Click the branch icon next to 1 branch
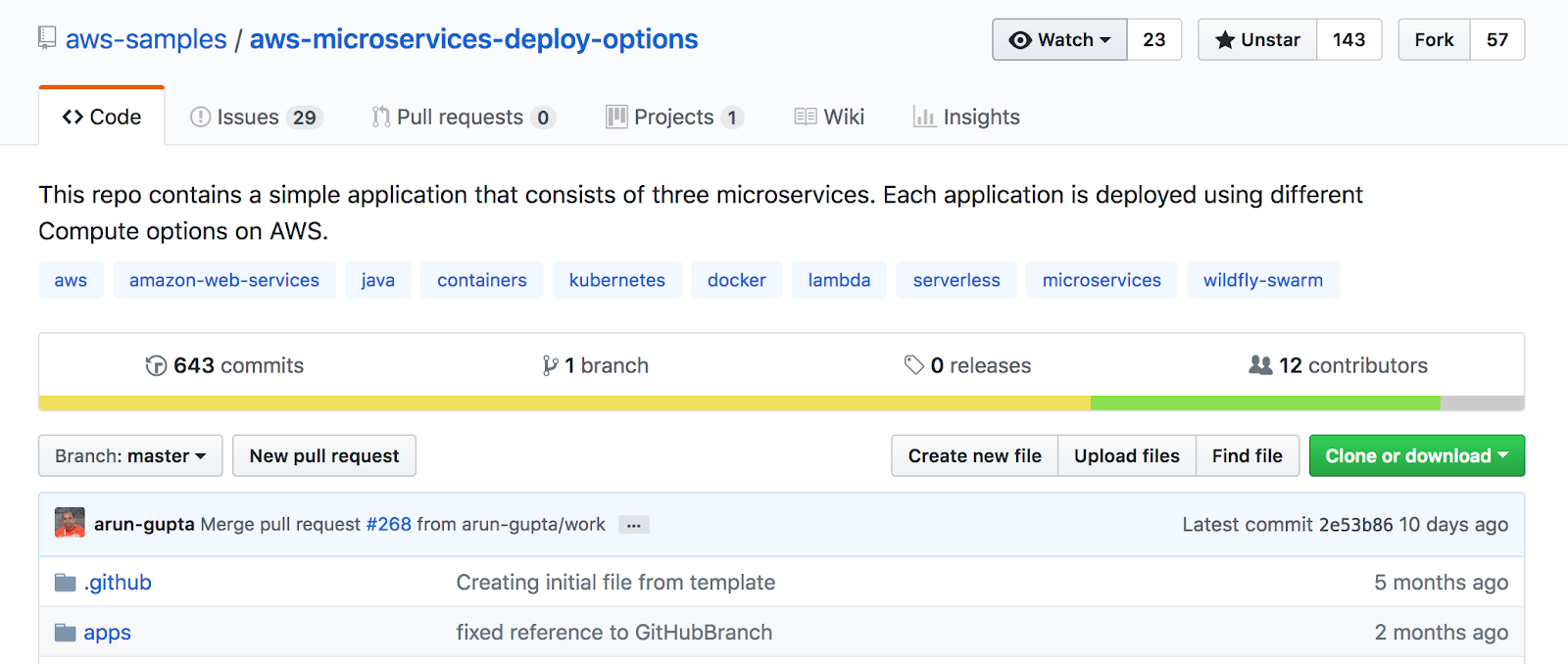1568x664 pixels. tap(550, 366)
